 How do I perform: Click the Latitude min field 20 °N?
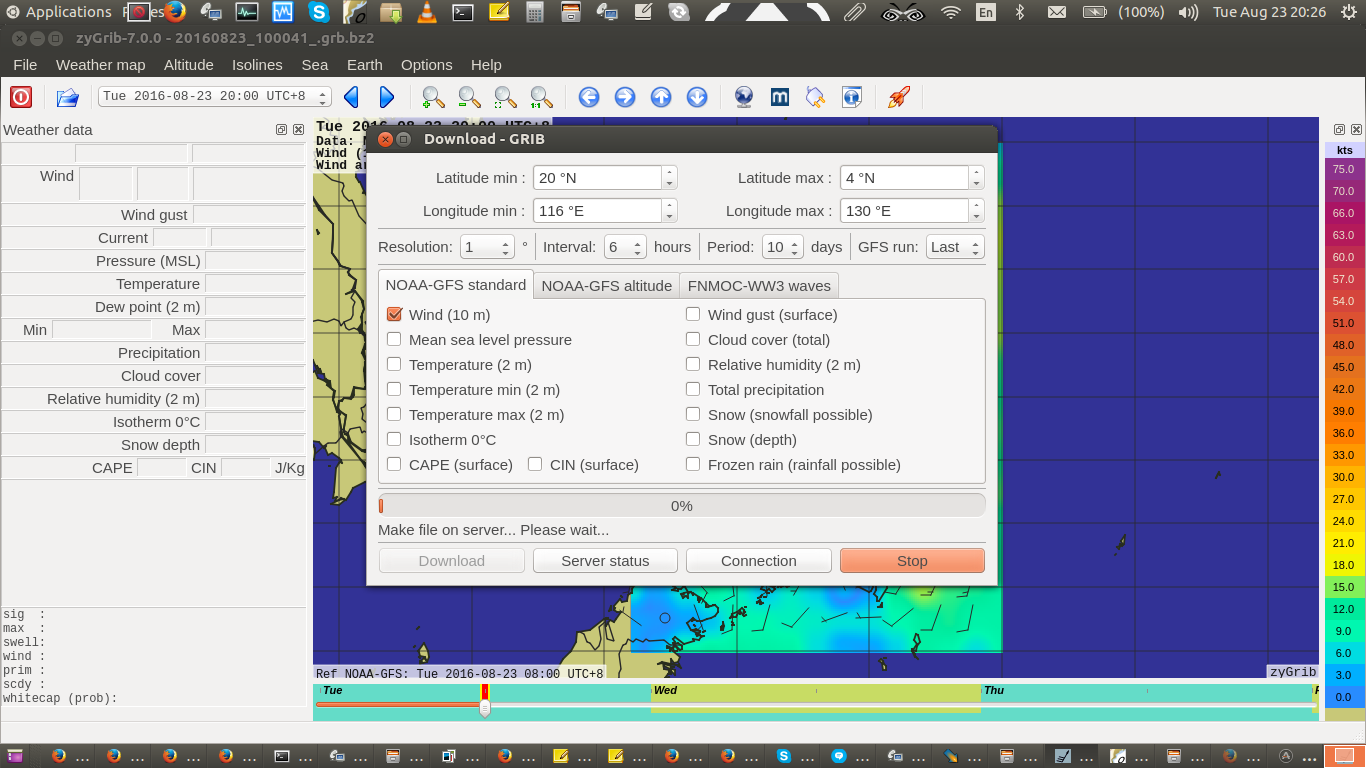point(598,178)
